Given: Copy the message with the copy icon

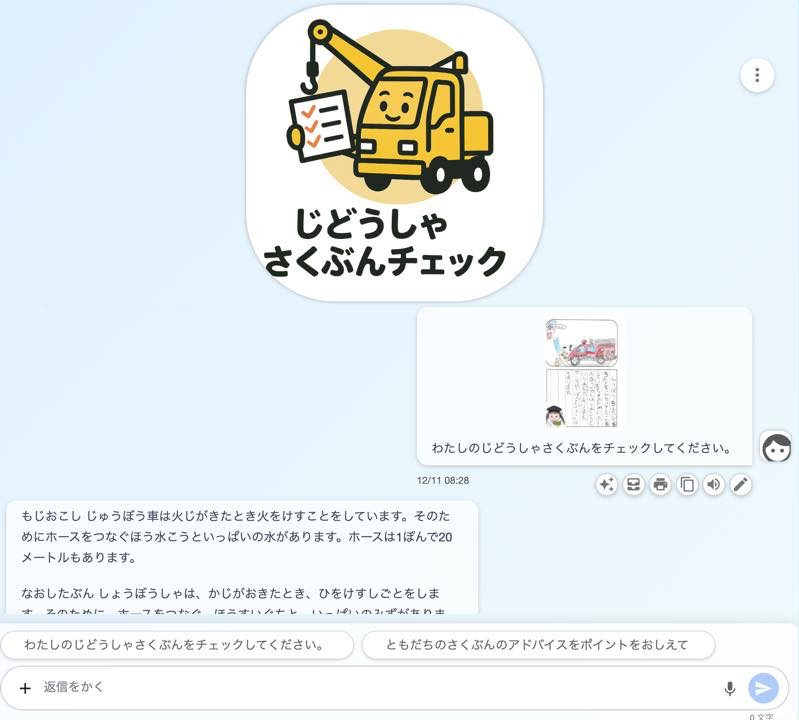Looking at the screenshot, I should [687, 484].
